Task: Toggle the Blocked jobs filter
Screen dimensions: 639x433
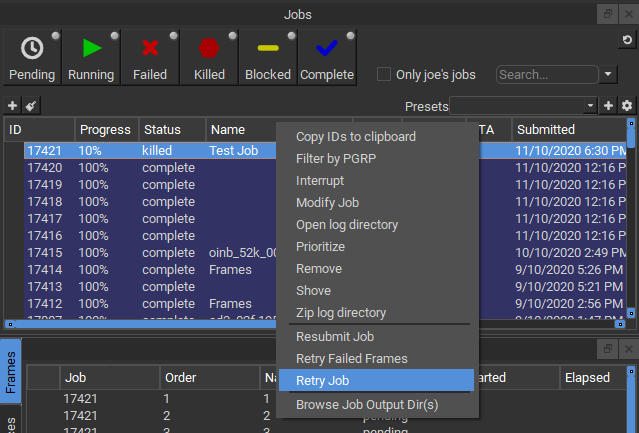Action: (268, 57)
